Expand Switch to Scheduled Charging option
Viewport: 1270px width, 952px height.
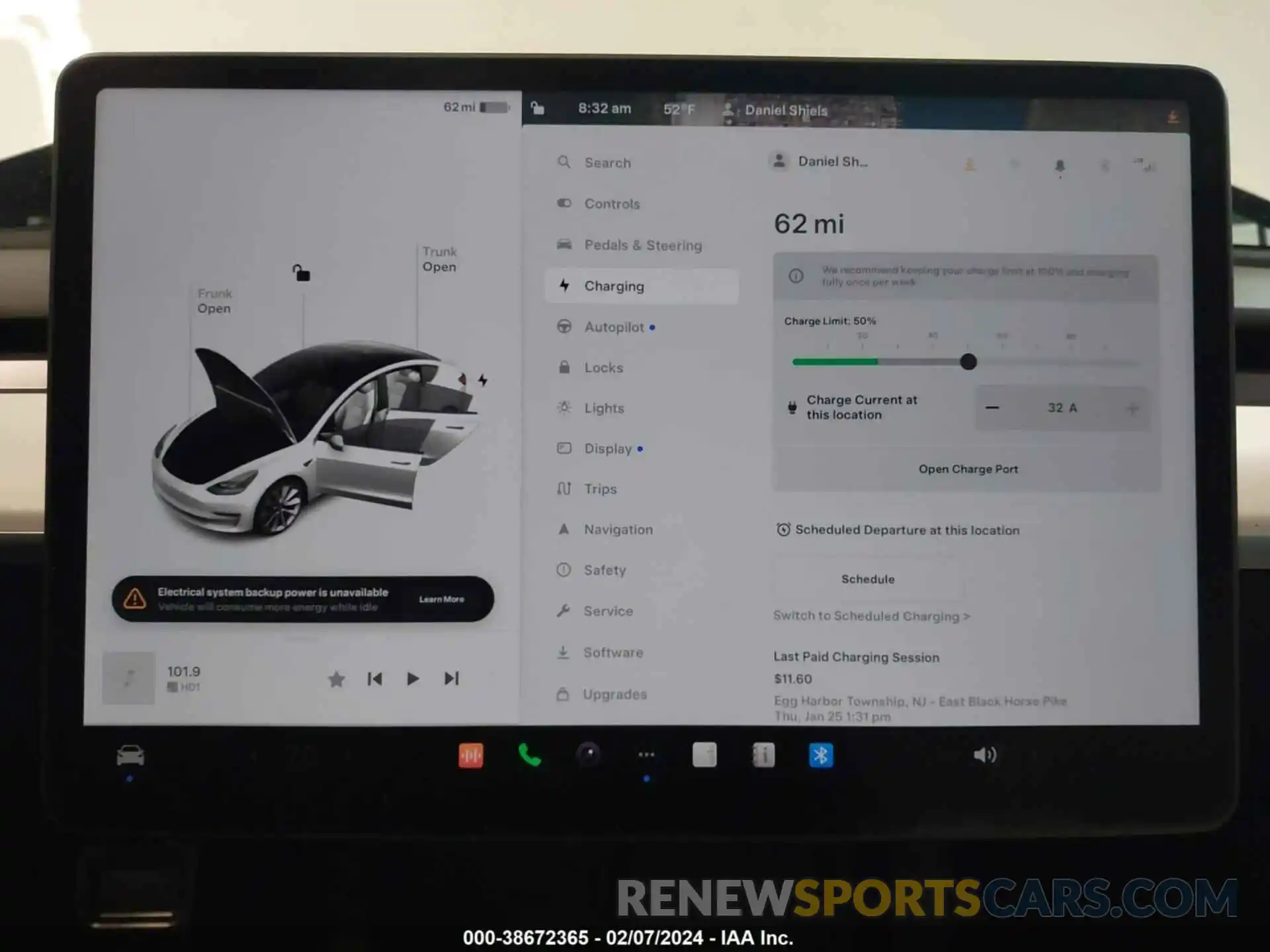click(868, 616)
